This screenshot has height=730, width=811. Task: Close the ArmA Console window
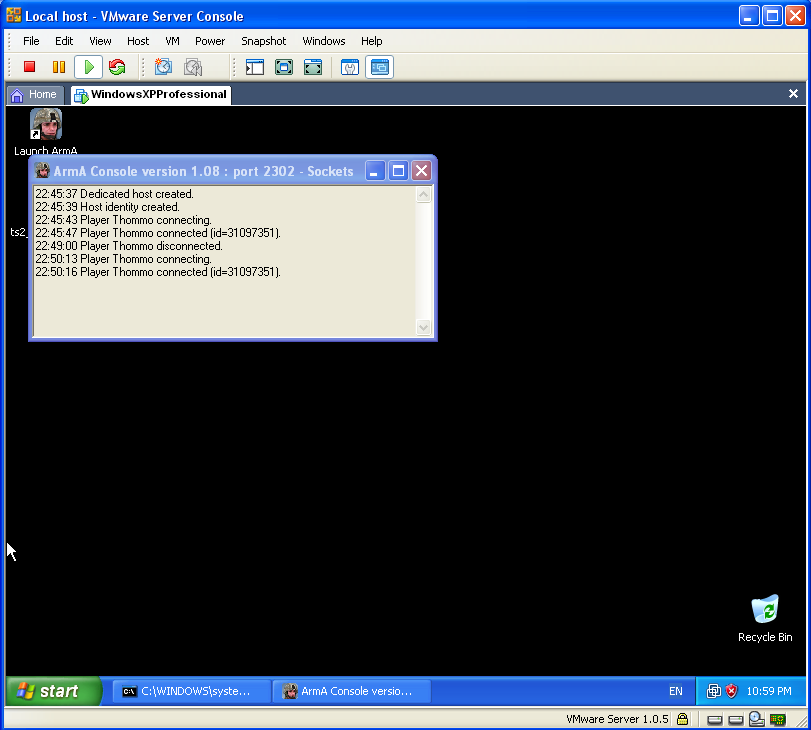[x=422, y=171]
